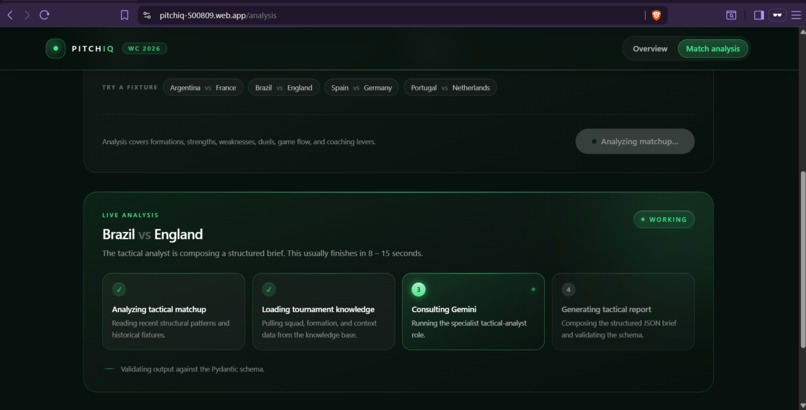
Task: Open site settings icon in address bar
Action: (x=147, y=15)
